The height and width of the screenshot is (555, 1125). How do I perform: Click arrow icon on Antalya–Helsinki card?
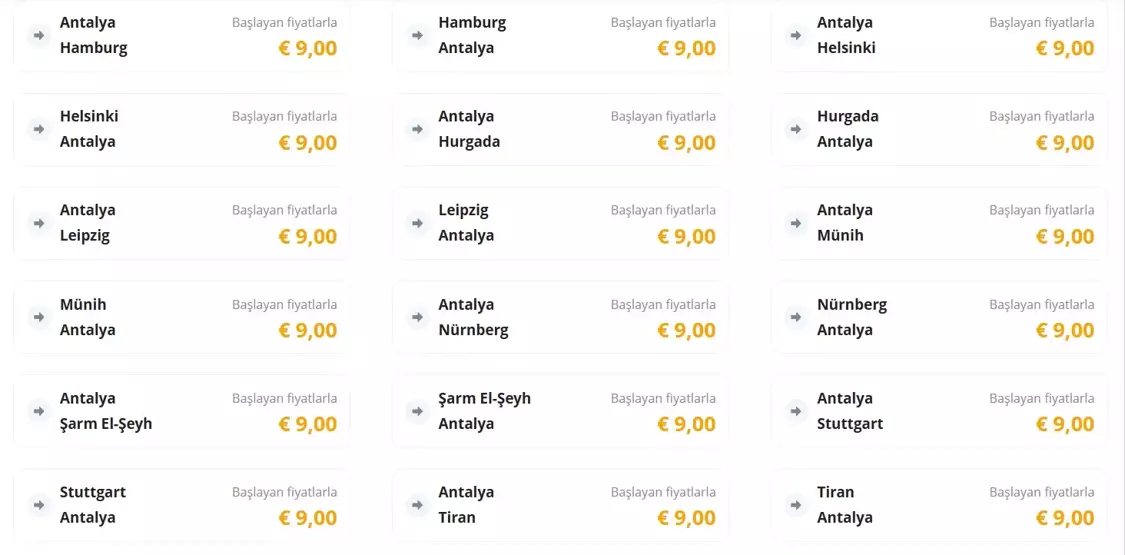pos(796,35)
